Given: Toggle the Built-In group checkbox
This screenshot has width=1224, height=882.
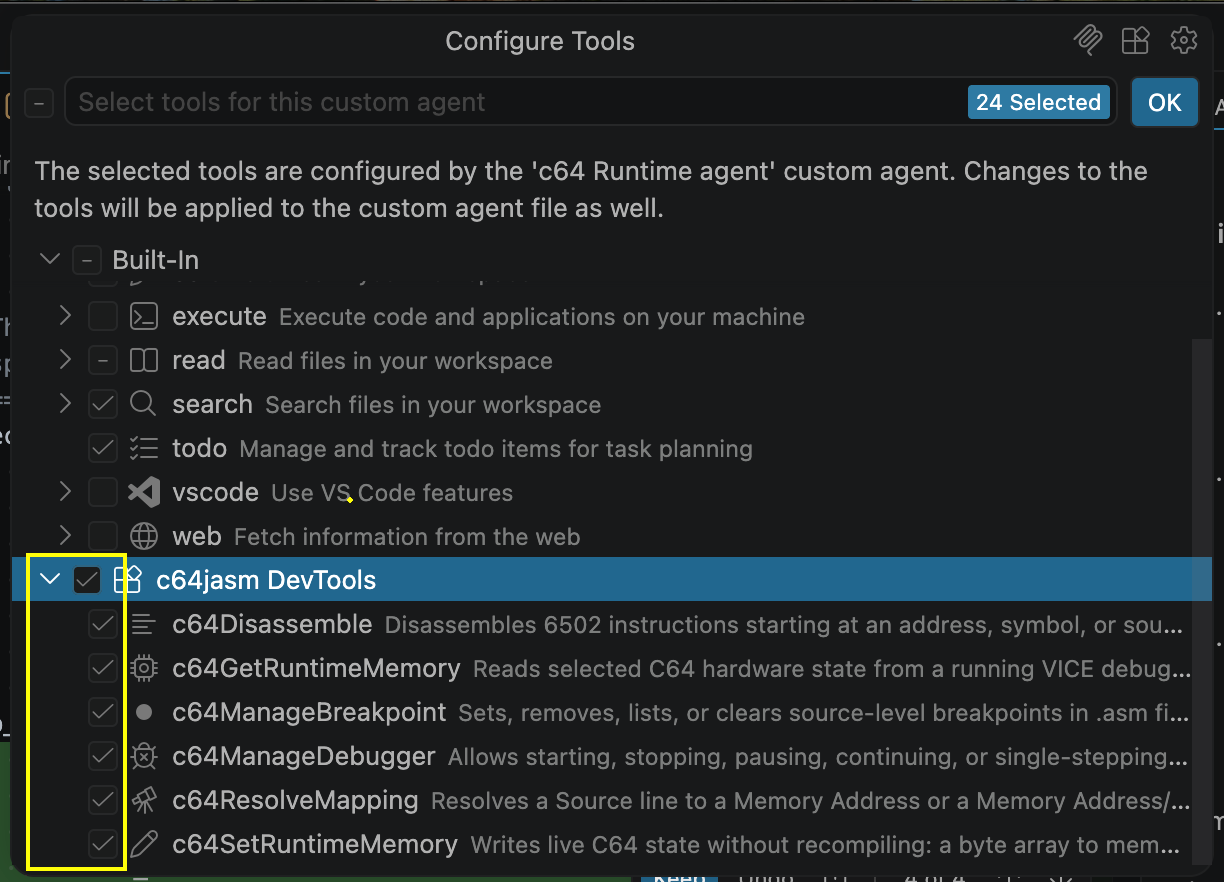Looking at the screenshot, I should (x=87, y=261).
